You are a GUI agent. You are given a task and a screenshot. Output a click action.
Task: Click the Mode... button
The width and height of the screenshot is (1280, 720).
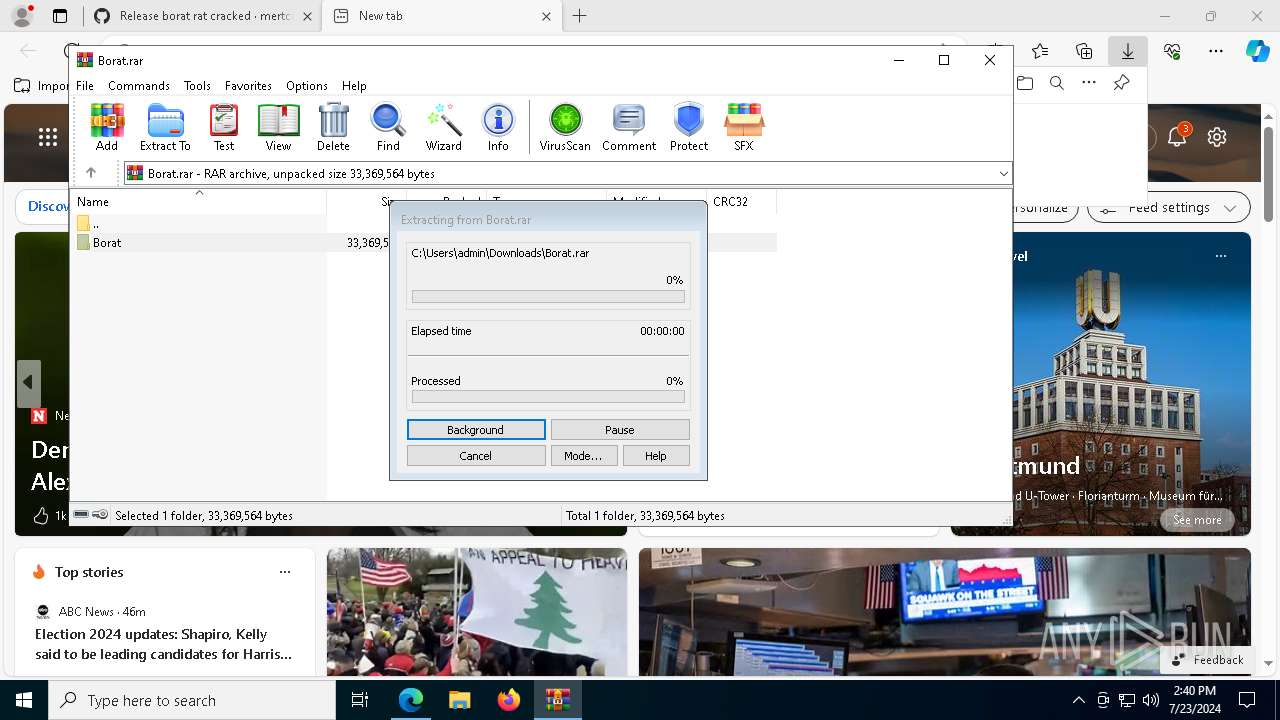(583, 455)
